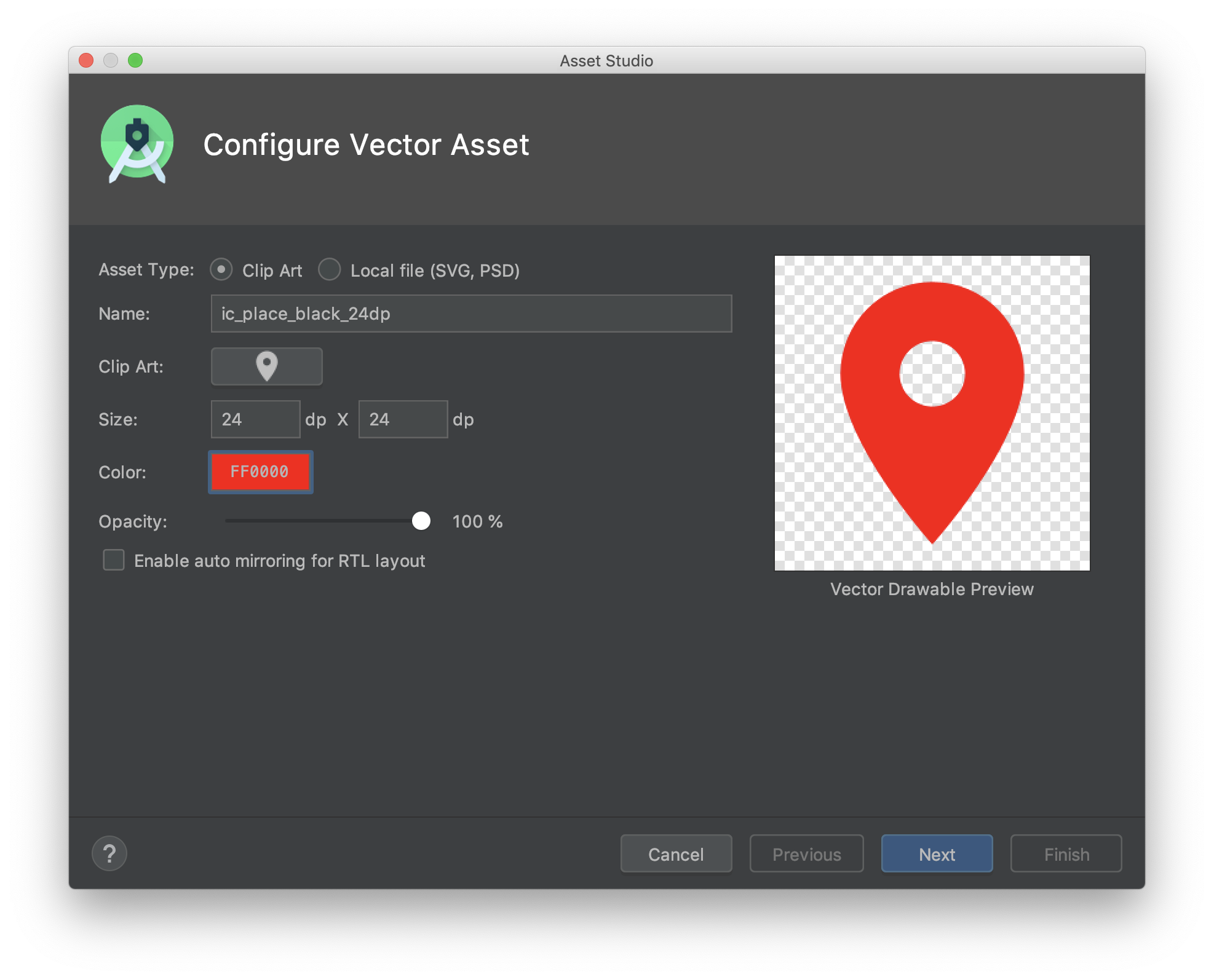Select Clip Art radio button

point(221,270)
